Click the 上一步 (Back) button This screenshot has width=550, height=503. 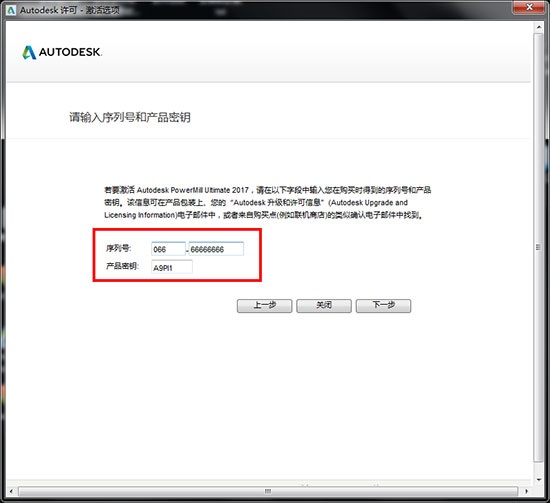(264, 306)
